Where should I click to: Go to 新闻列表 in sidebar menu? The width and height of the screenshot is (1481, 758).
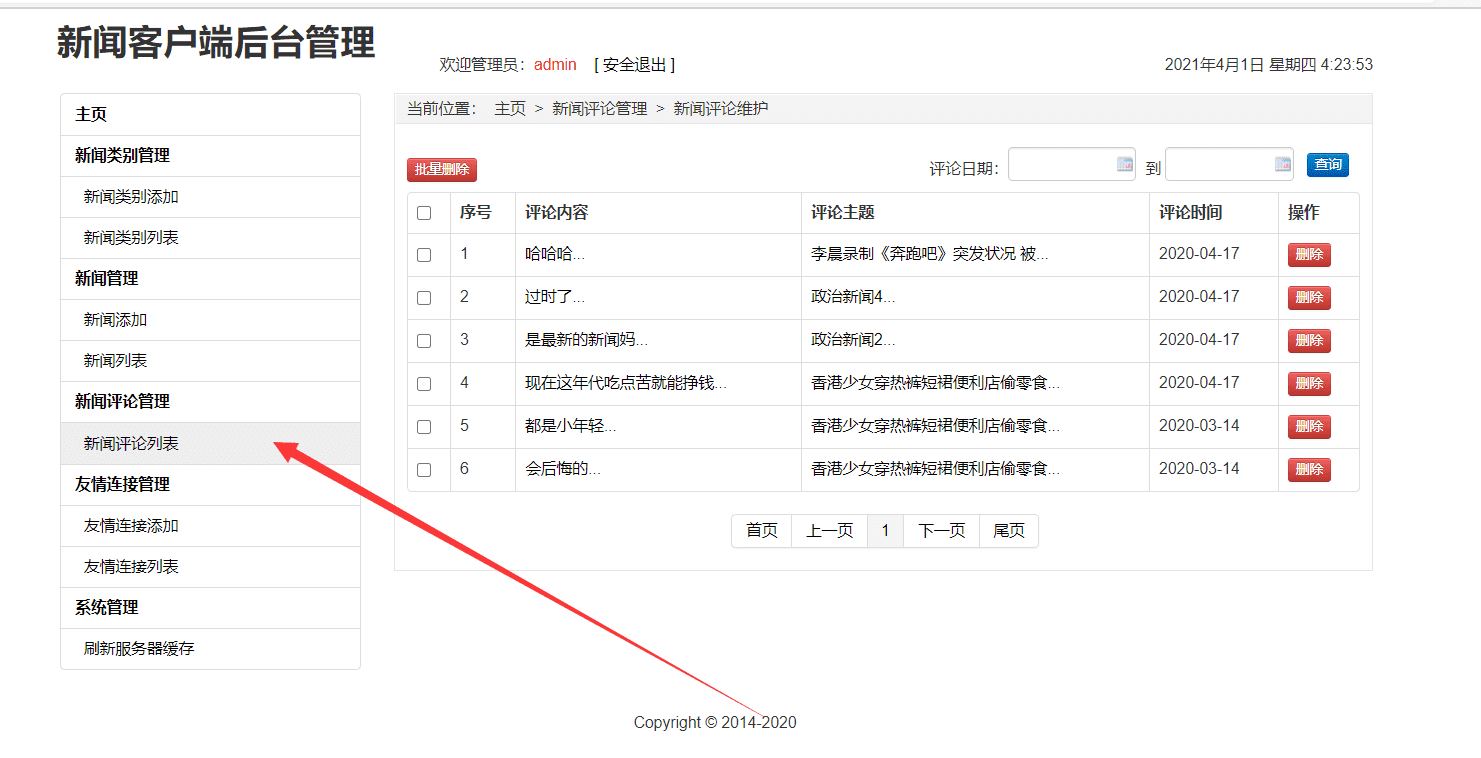point(116,361)
